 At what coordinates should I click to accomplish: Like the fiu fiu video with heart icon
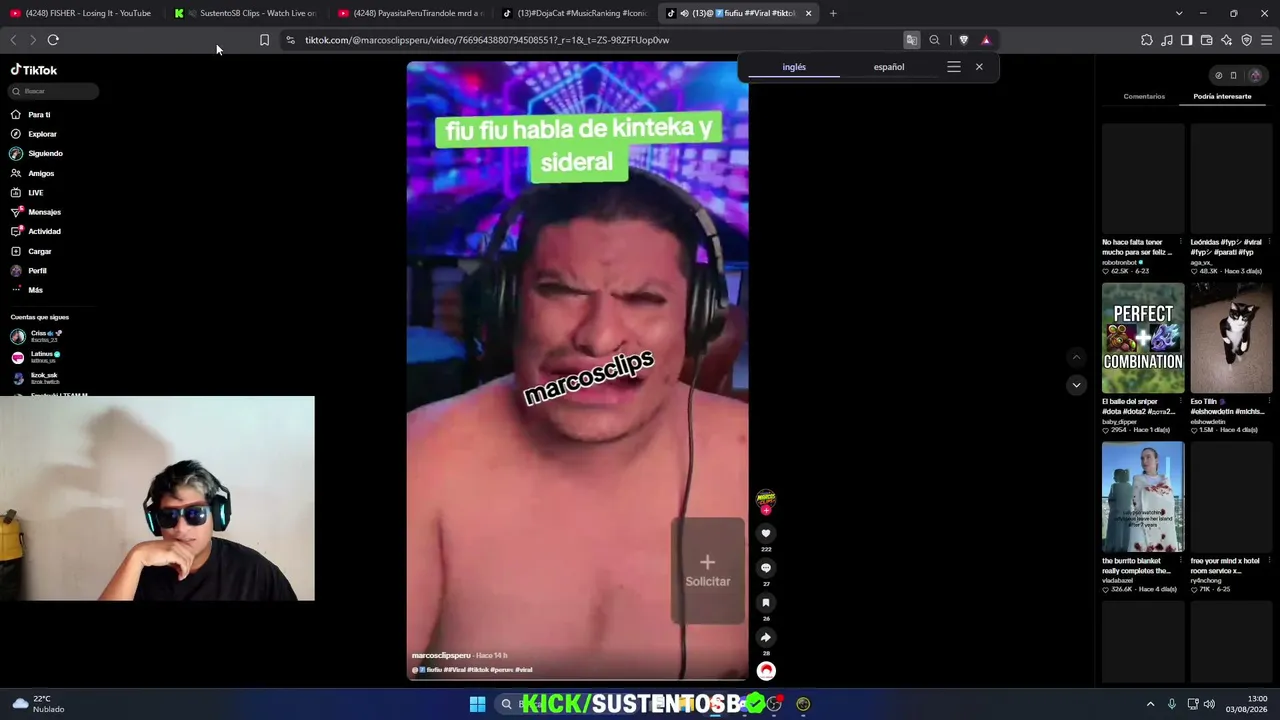coord(766,533)
